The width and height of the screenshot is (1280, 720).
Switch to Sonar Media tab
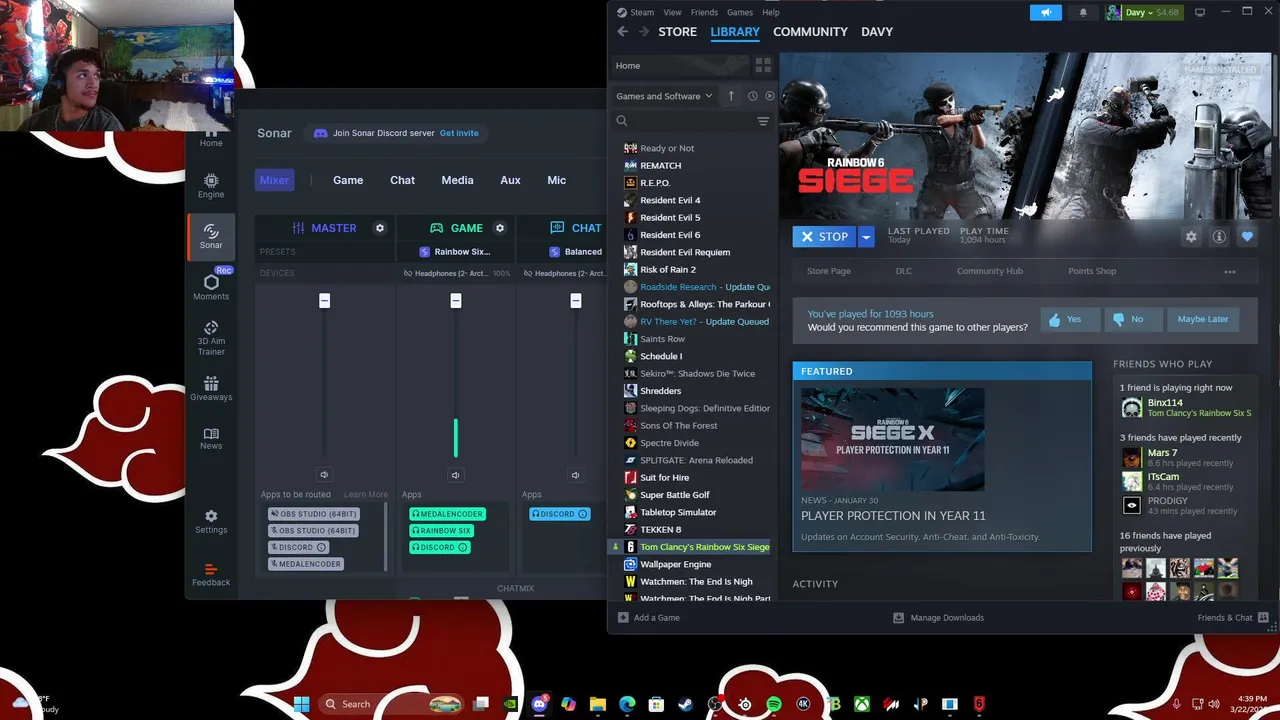[x=457, y=180]
